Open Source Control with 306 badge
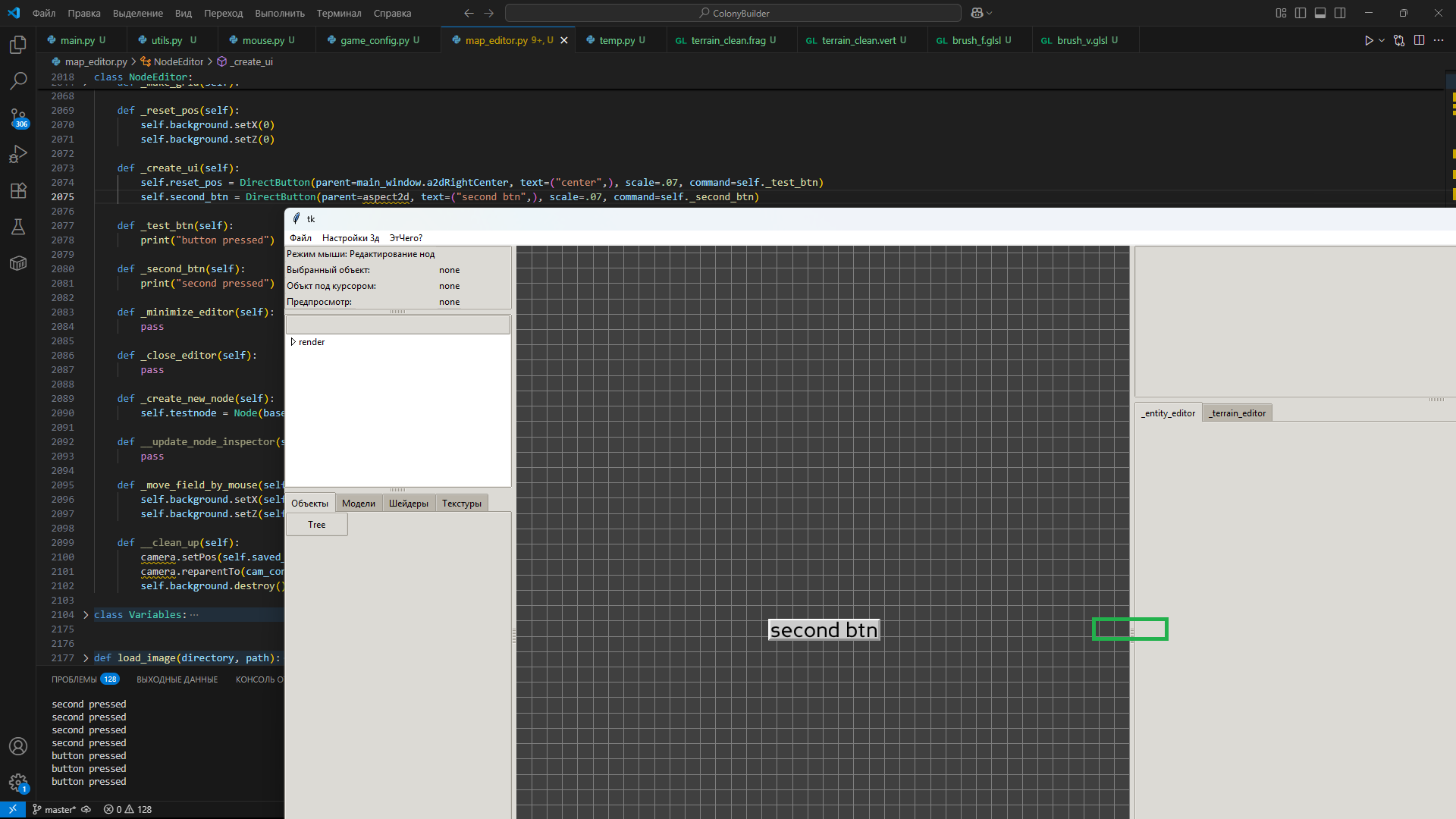The height and width of the screenshot is (819, 1456). [x=18, y=118]
